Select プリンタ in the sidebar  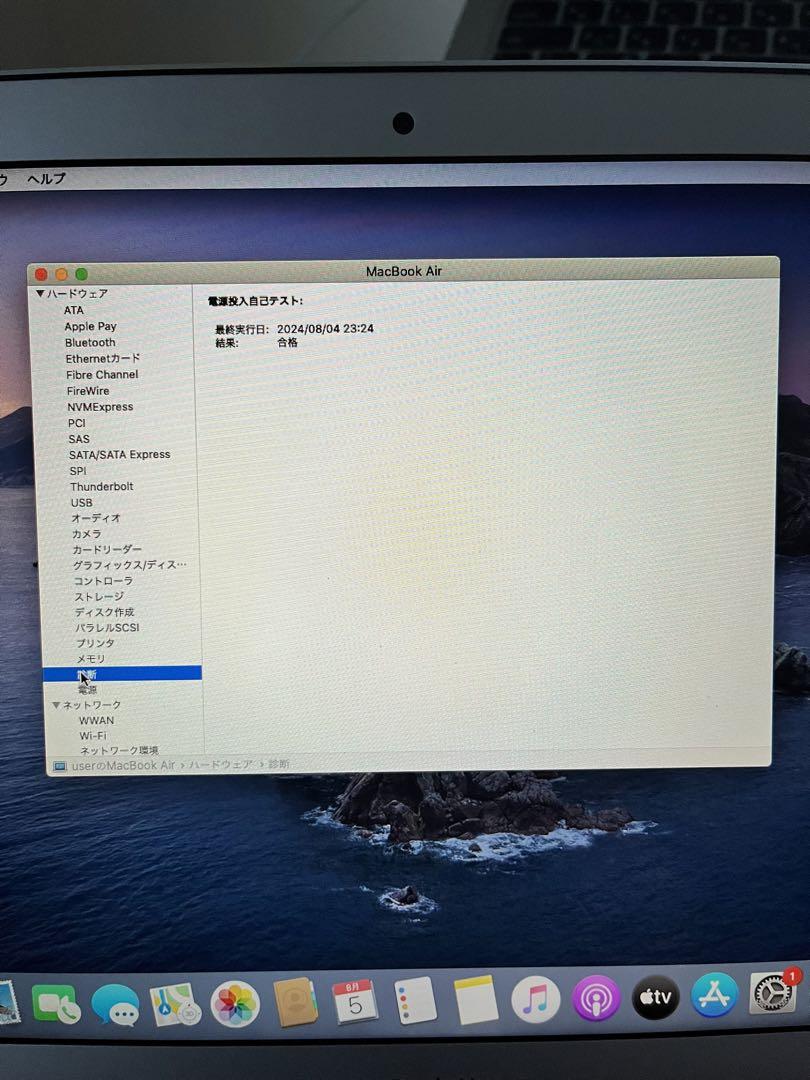click(x=95, y=643)
